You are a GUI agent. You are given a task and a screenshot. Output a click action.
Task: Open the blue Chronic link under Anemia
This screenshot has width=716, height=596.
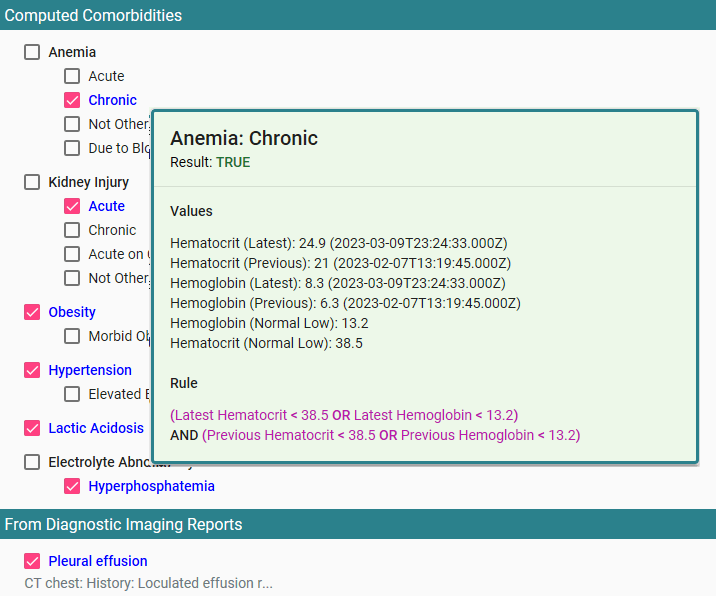point(112,100)
